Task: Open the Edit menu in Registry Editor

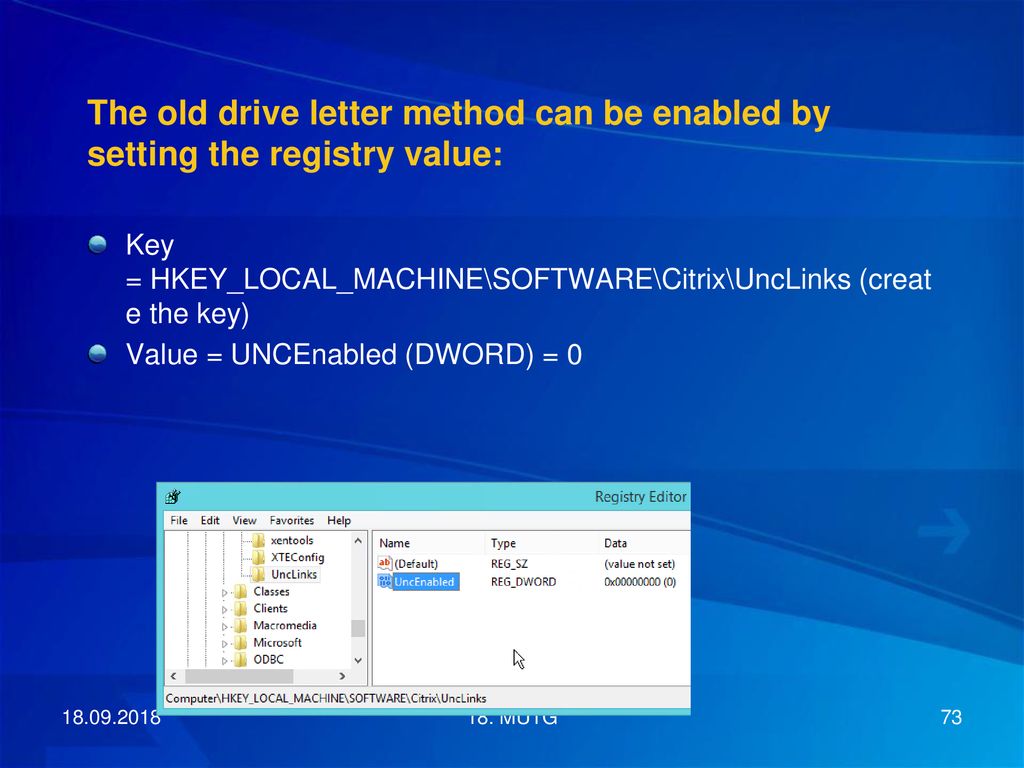Action: [210, 520]
